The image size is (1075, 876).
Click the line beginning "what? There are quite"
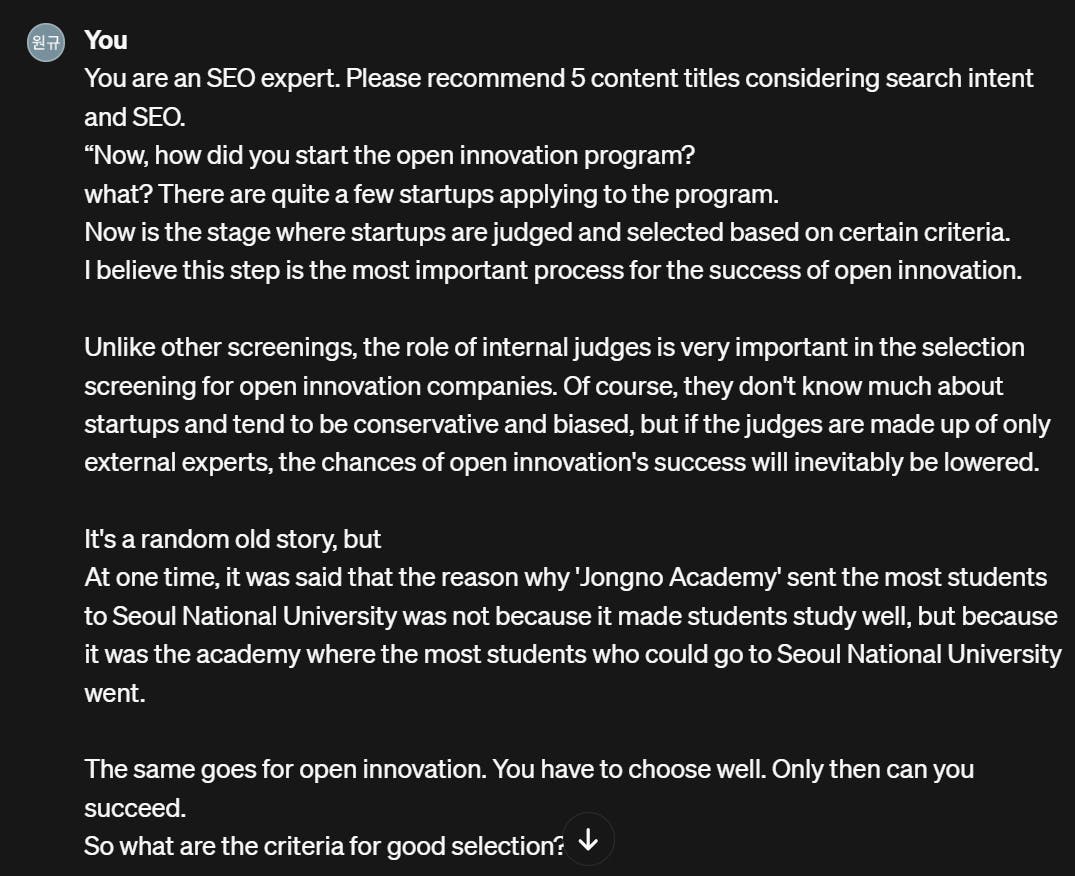pos(431,194)
